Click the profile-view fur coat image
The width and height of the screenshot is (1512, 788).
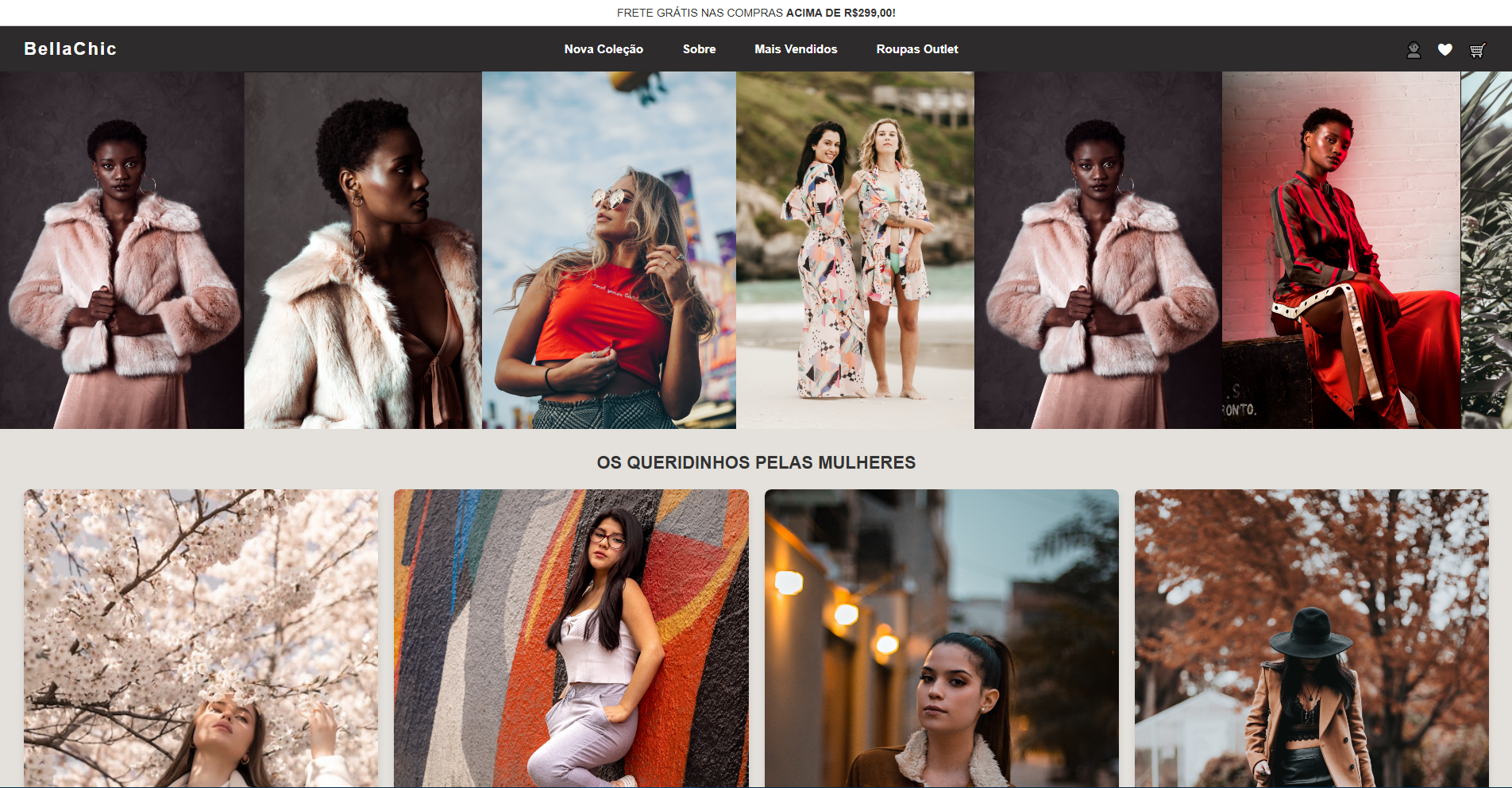pyautogui.click(x=363, y=250)
